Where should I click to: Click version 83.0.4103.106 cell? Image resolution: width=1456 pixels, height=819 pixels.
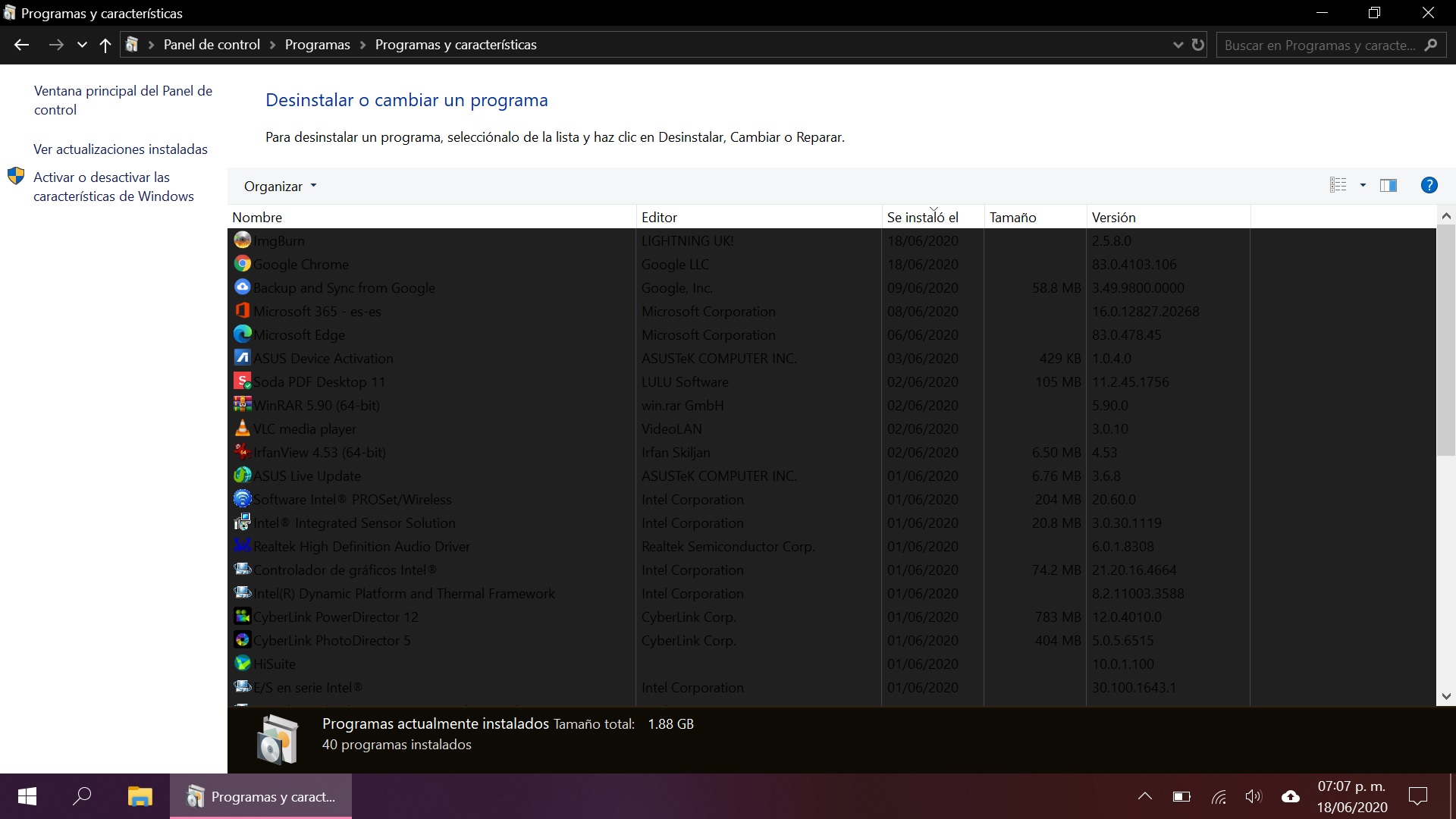click(x=1134, y=264)
